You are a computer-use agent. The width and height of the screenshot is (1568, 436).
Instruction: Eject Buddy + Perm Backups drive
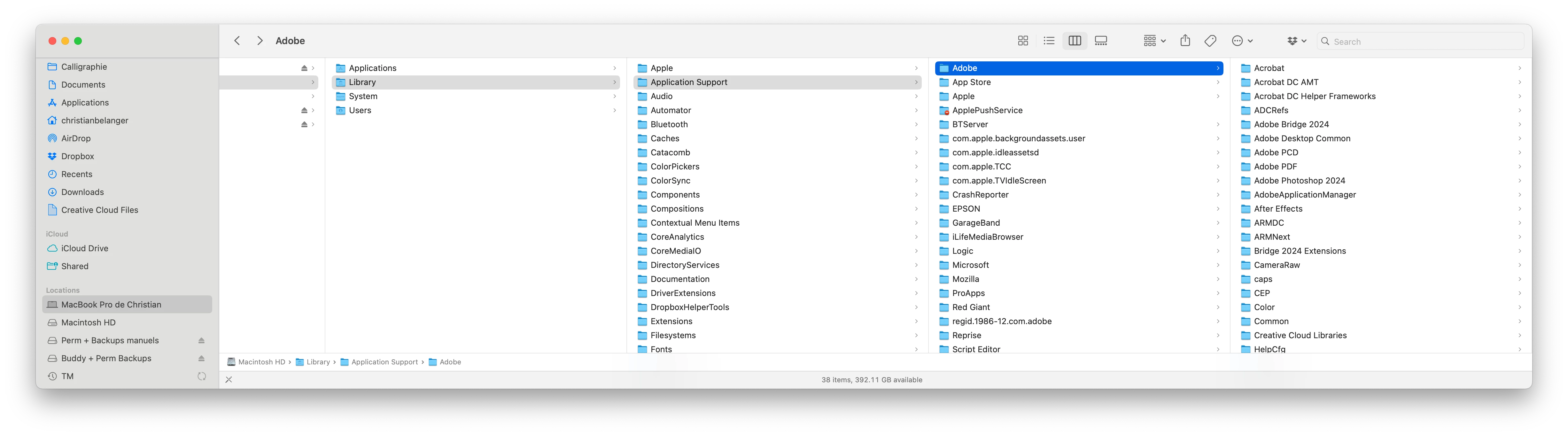click(201, 359)
